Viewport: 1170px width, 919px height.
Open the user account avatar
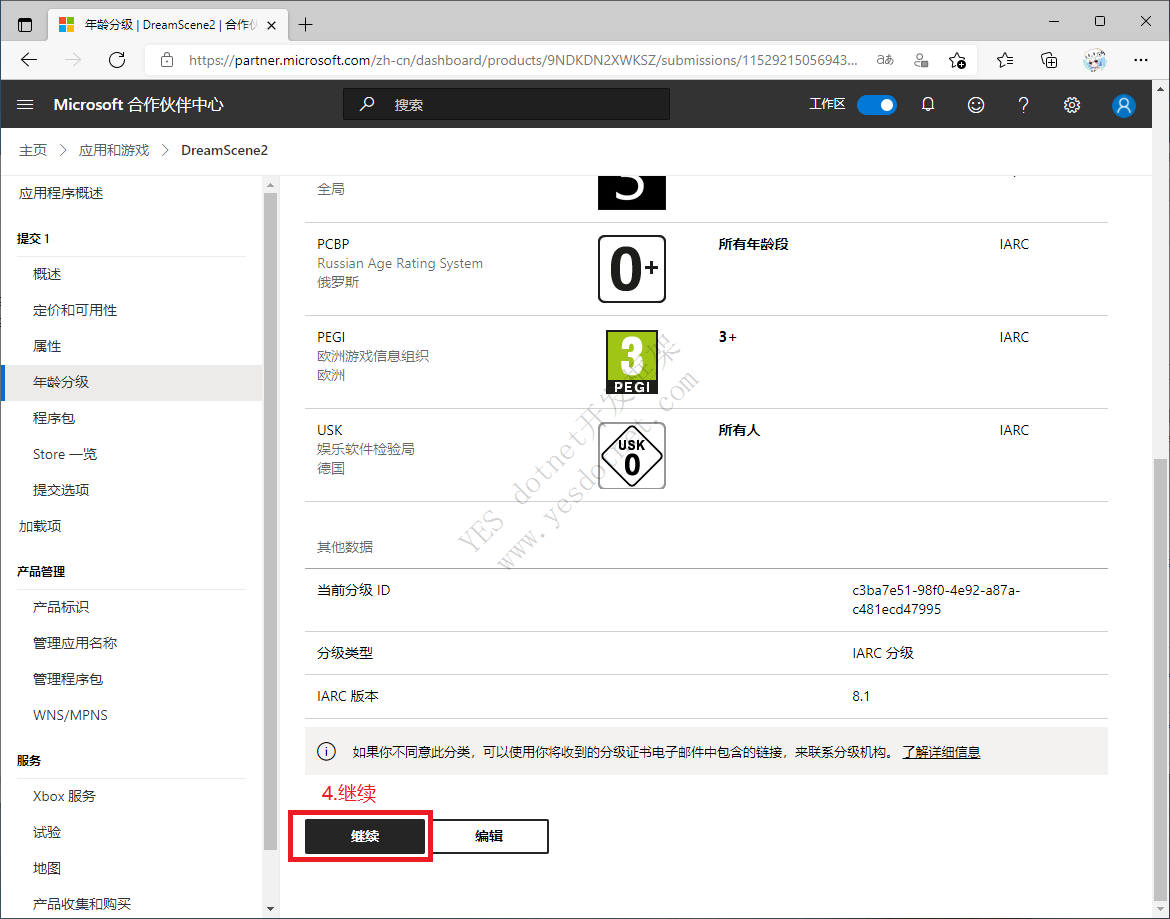[1123, 105]
